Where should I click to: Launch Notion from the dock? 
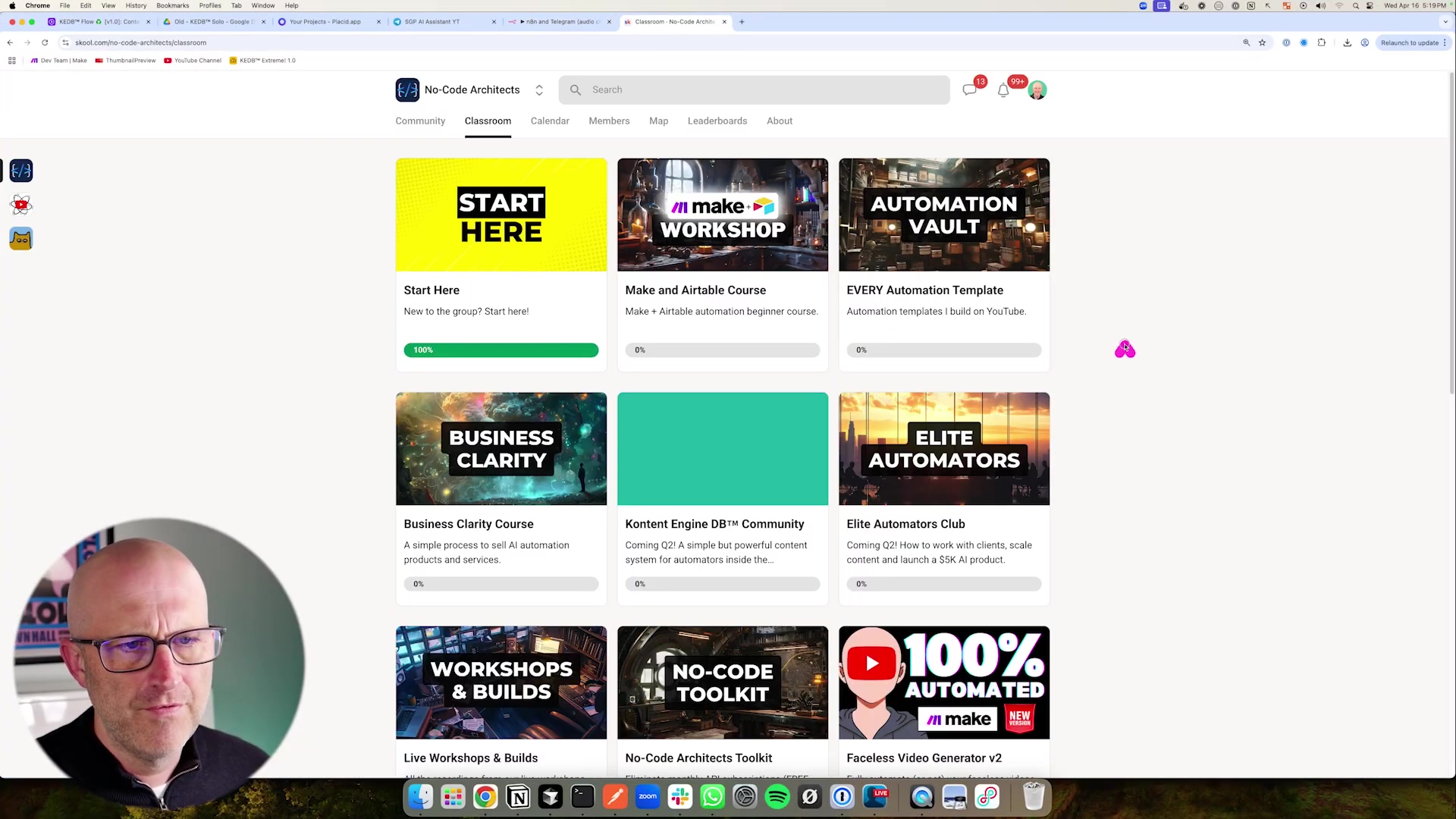(518, 797)
